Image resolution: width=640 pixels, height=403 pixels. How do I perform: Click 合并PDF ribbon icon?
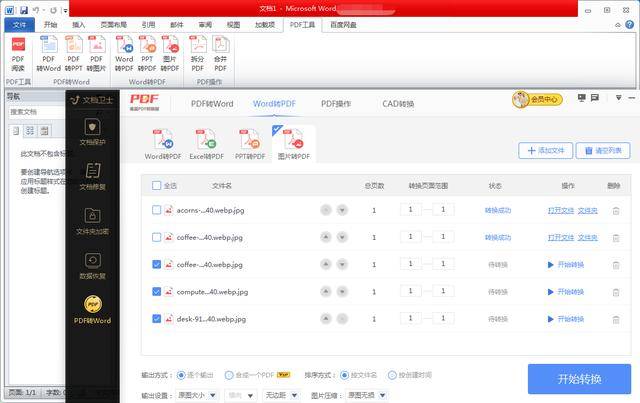[220, 54]
